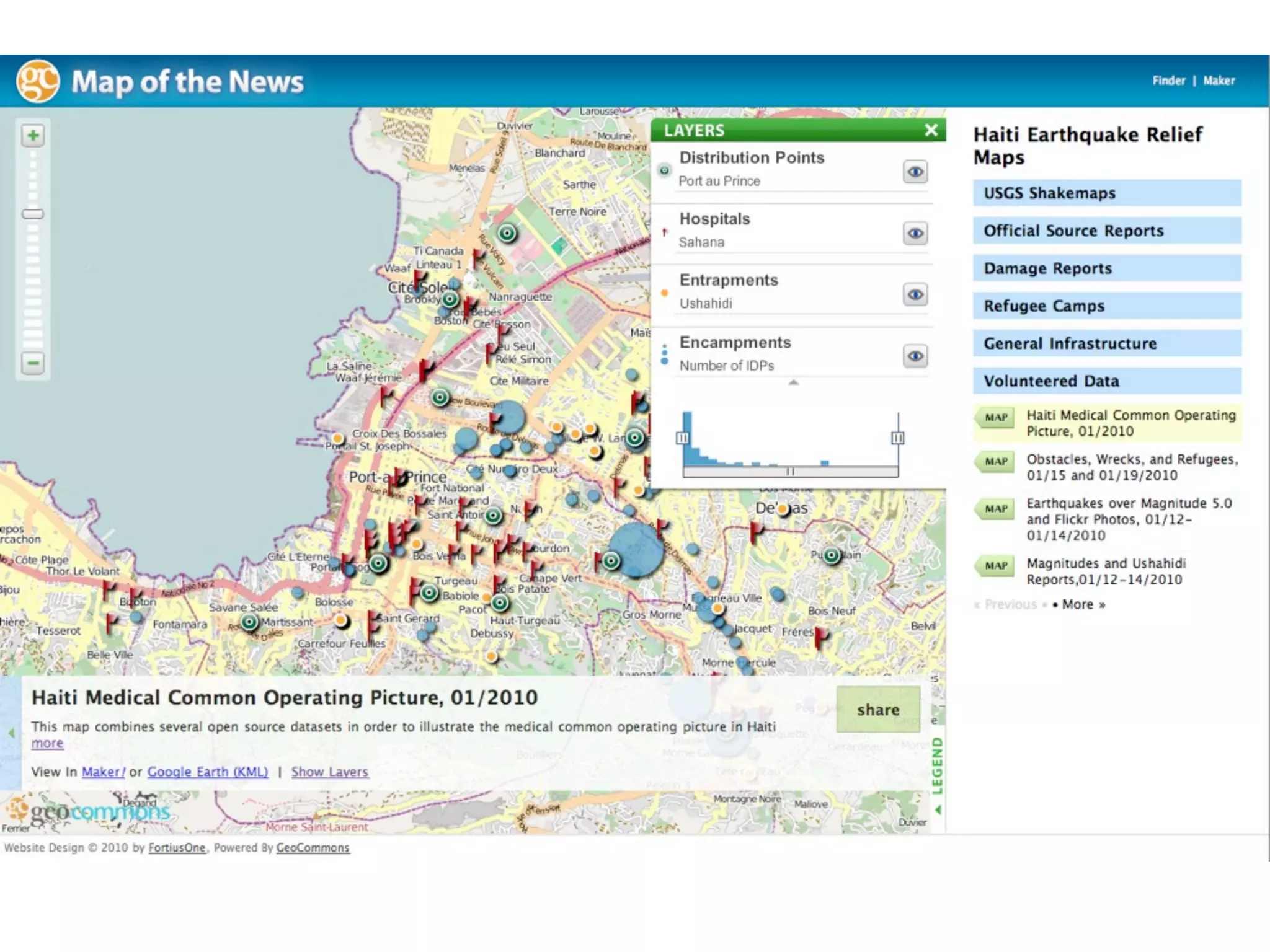Click the share button
Screen dimensions: 1270x952
tap(877, 710)
